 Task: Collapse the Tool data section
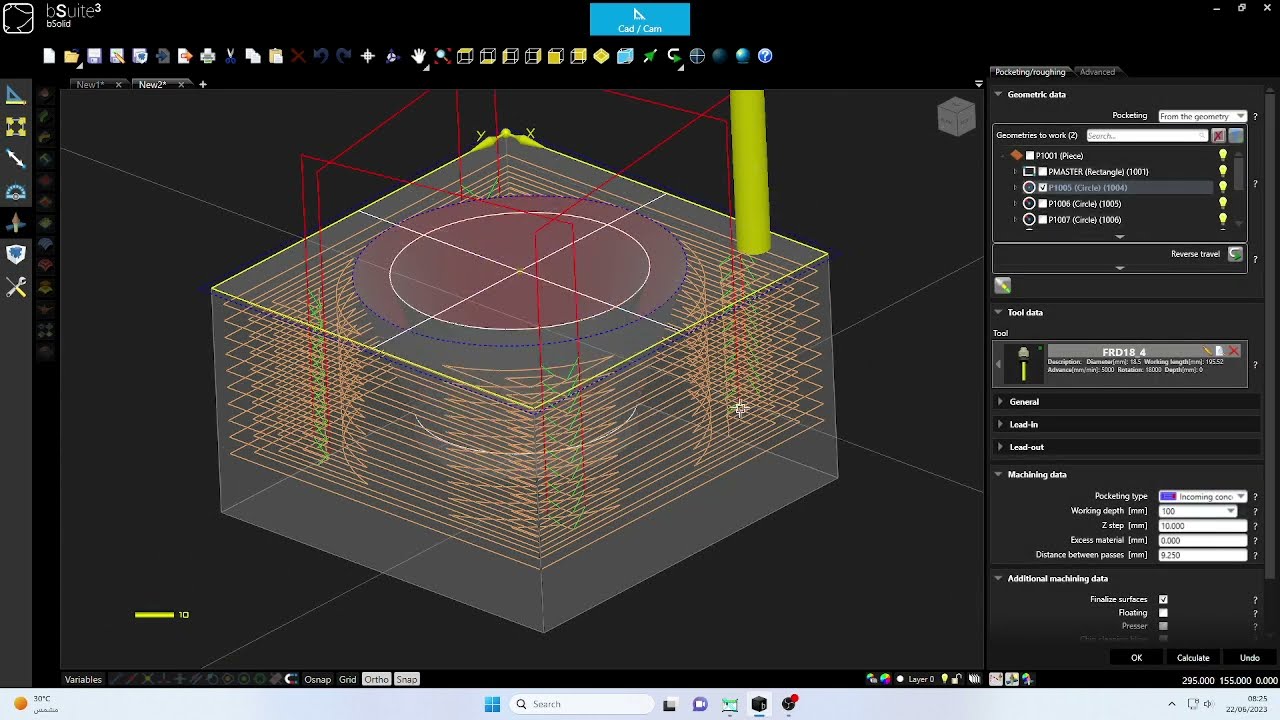pos(998,312)
